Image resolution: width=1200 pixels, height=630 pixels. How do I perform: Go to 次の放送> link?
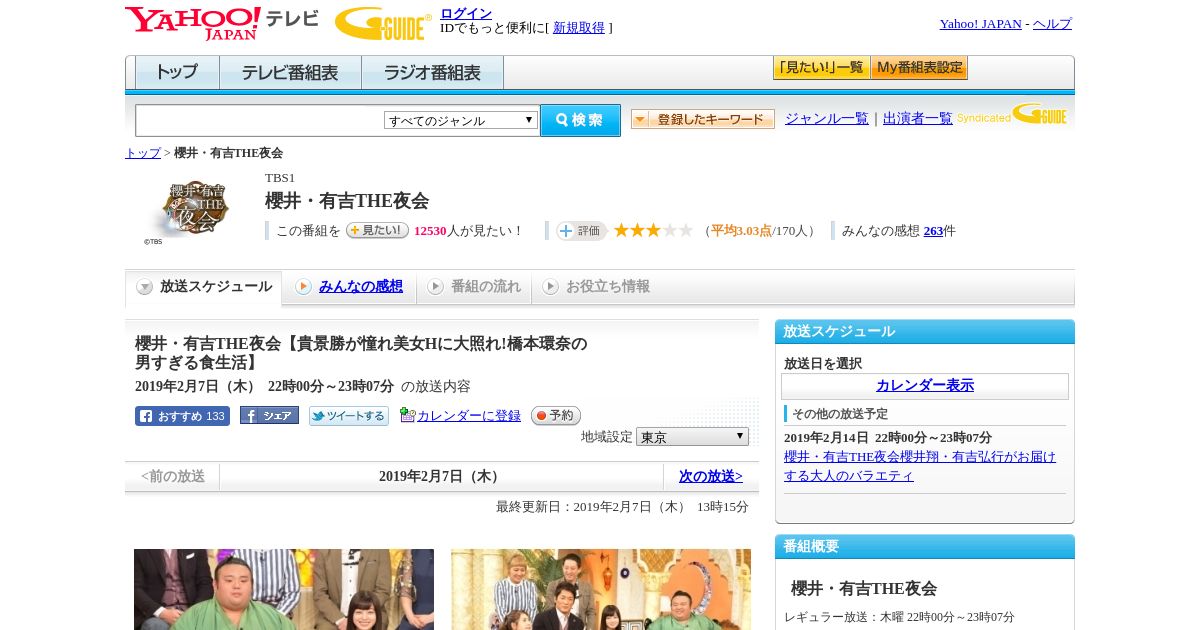[711, 477]
